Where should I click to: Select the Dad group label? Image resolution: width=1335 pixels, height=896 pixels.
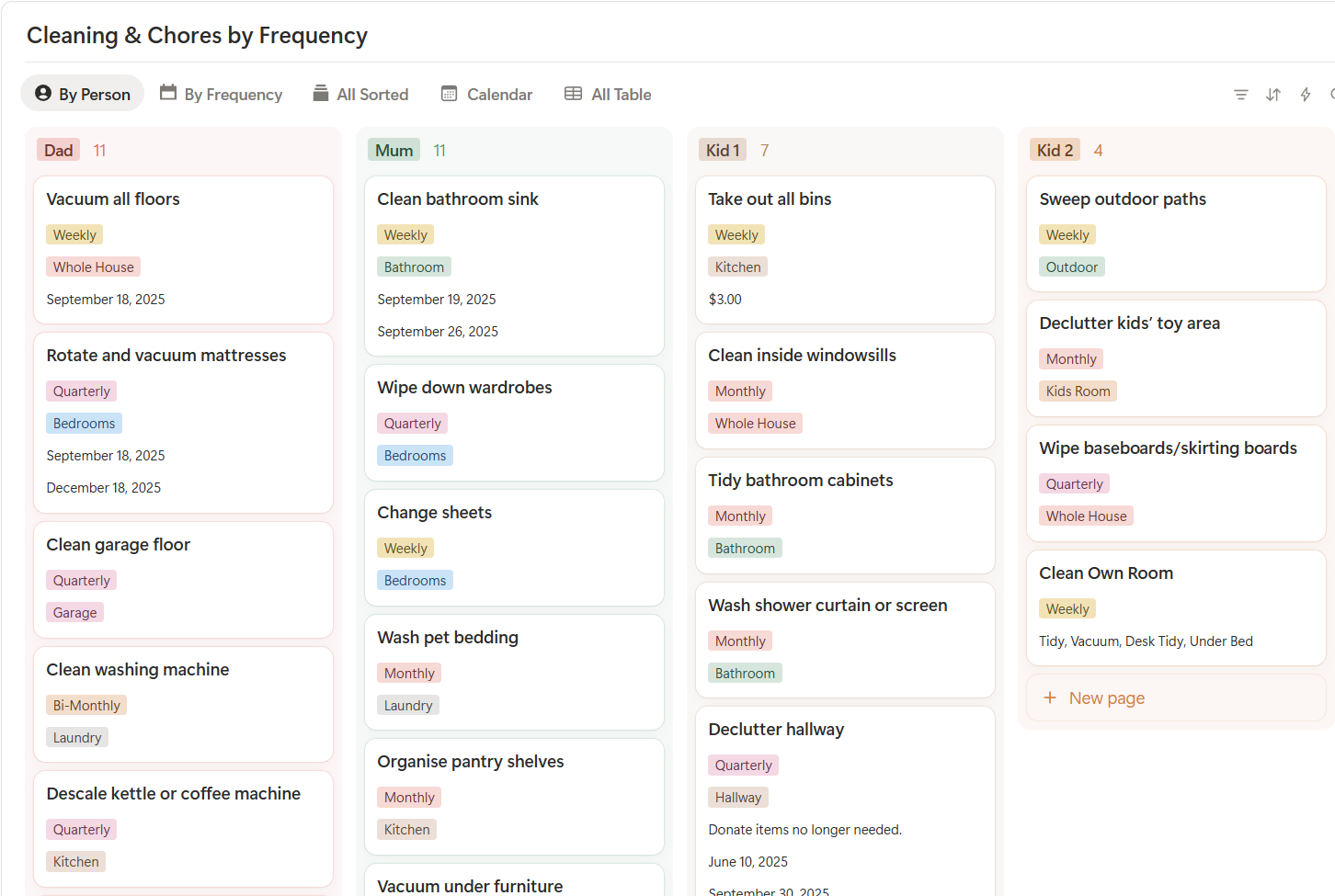(x=59, y=151)
